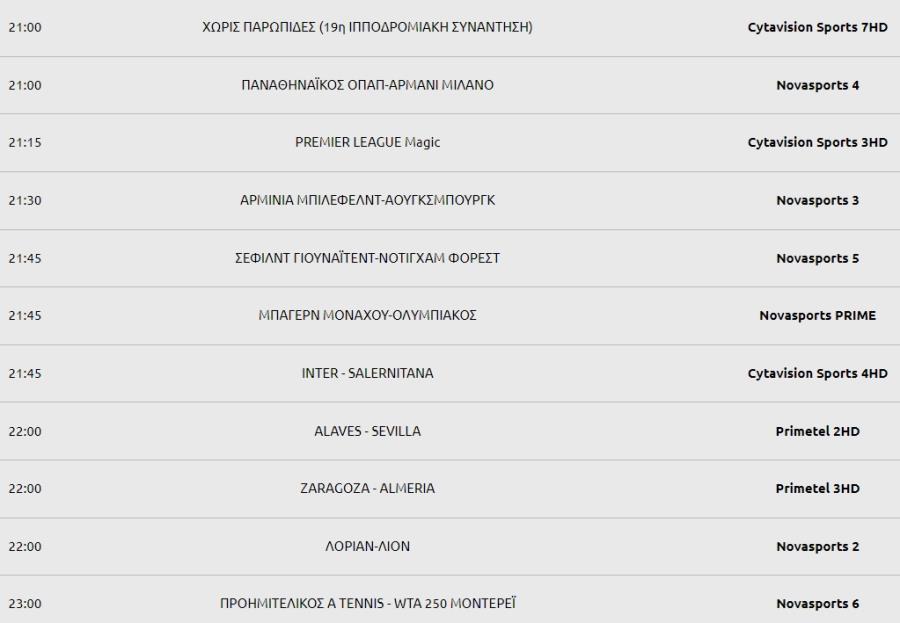Click the PREMIER LEAGUE Magic program title

coord(367,142)
